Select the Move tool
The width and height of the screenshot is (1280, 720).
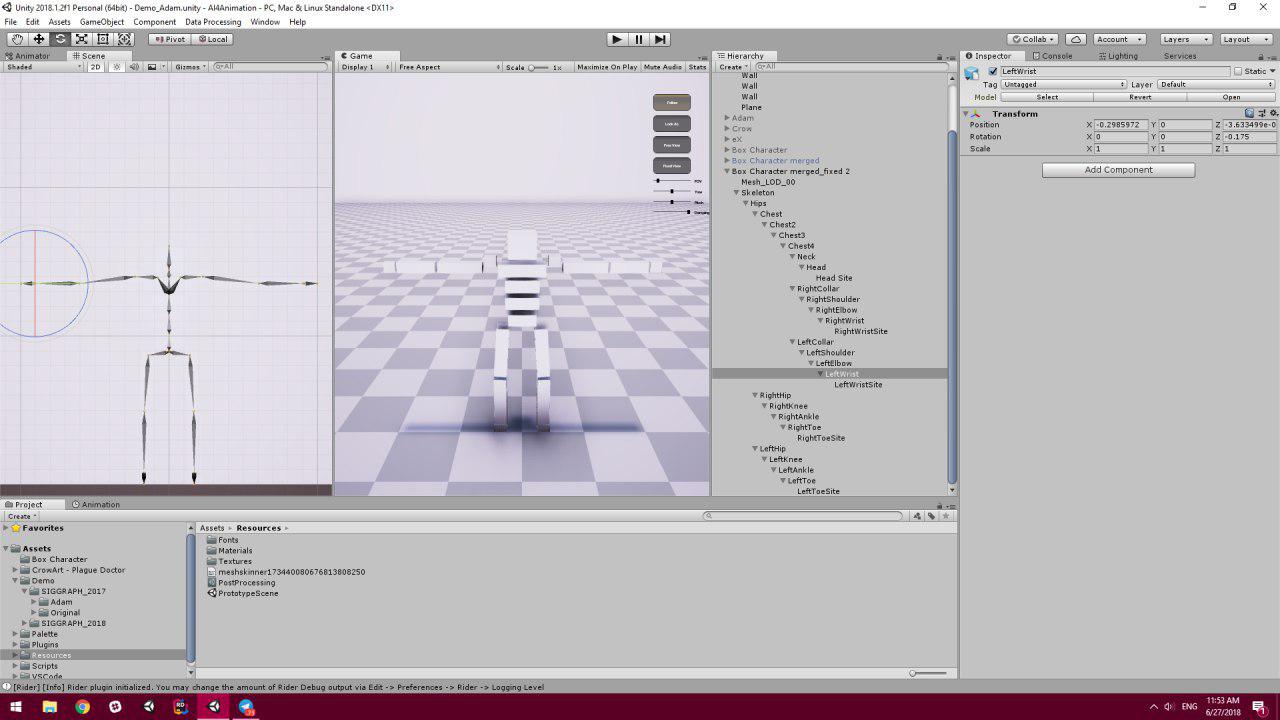[x=38, y=39]
